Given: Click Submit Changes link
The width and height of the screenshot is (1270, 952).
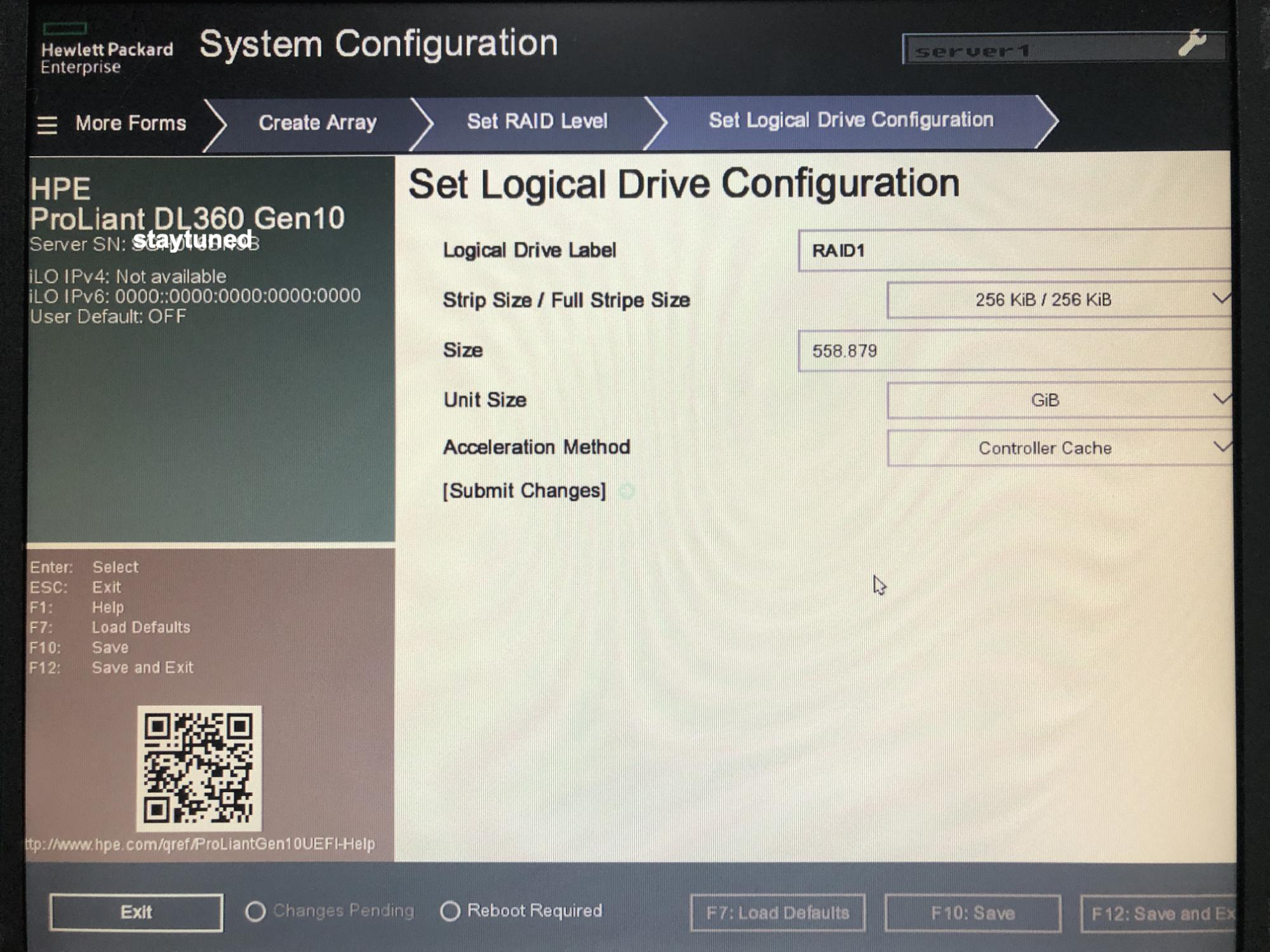Looking at the screenshot, I should point(525,491).
